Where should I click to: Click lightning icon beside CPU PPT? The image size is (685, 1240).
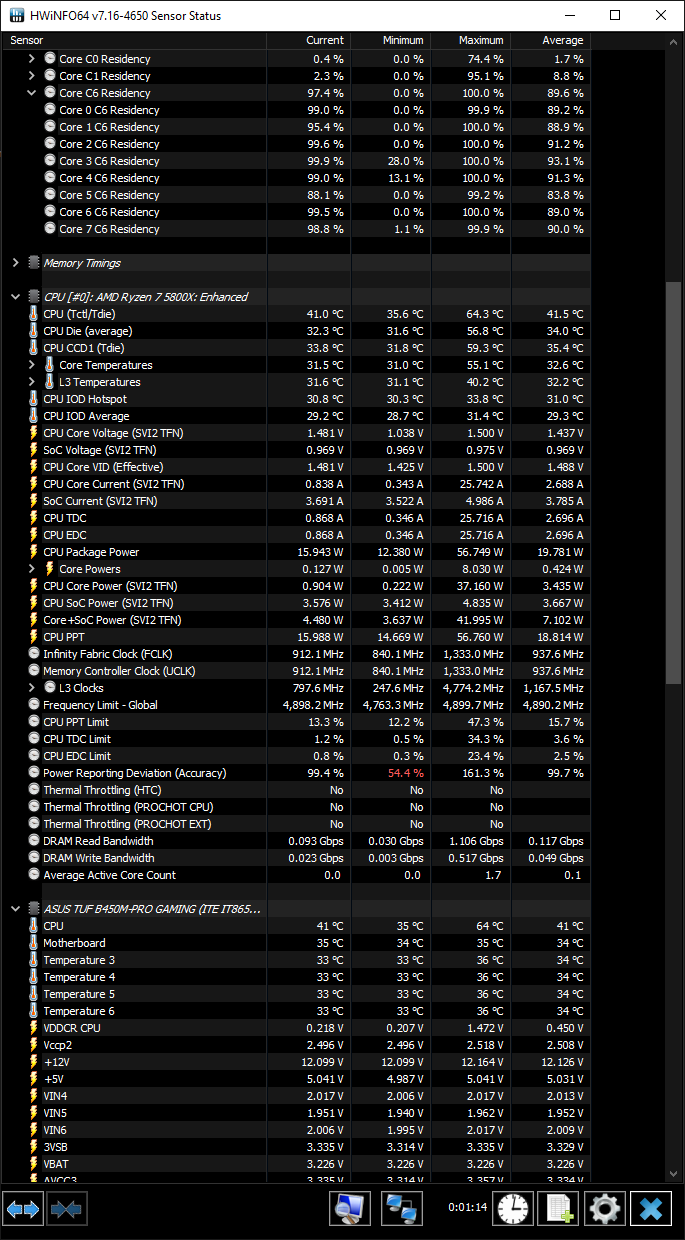[x=34, y=637]
